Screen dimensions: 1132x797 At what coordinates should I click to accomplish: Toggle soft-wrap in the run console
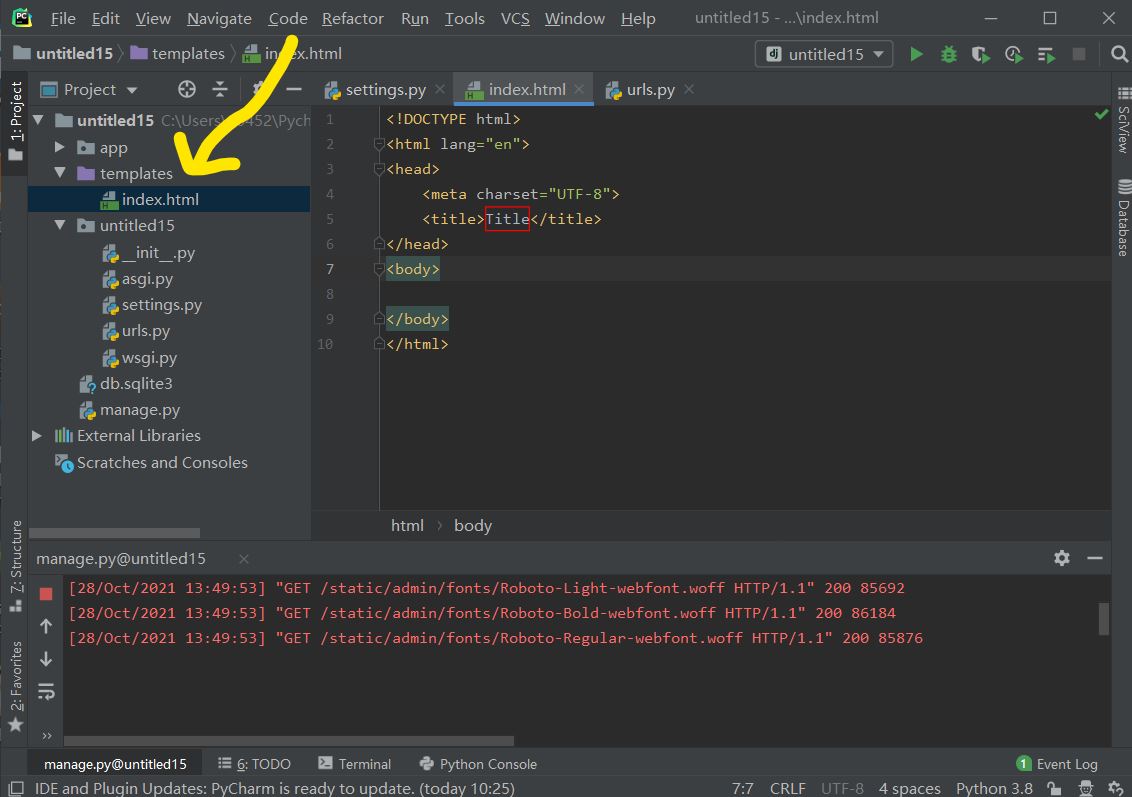click(x=46, y=692)
